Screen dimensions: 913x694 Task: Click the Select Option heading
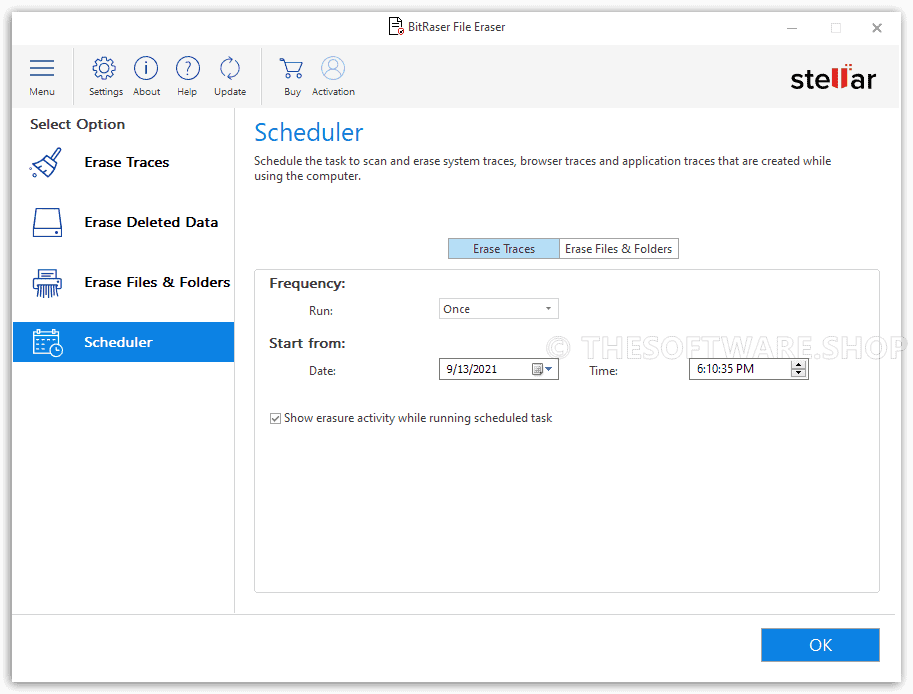click(77, 125)
